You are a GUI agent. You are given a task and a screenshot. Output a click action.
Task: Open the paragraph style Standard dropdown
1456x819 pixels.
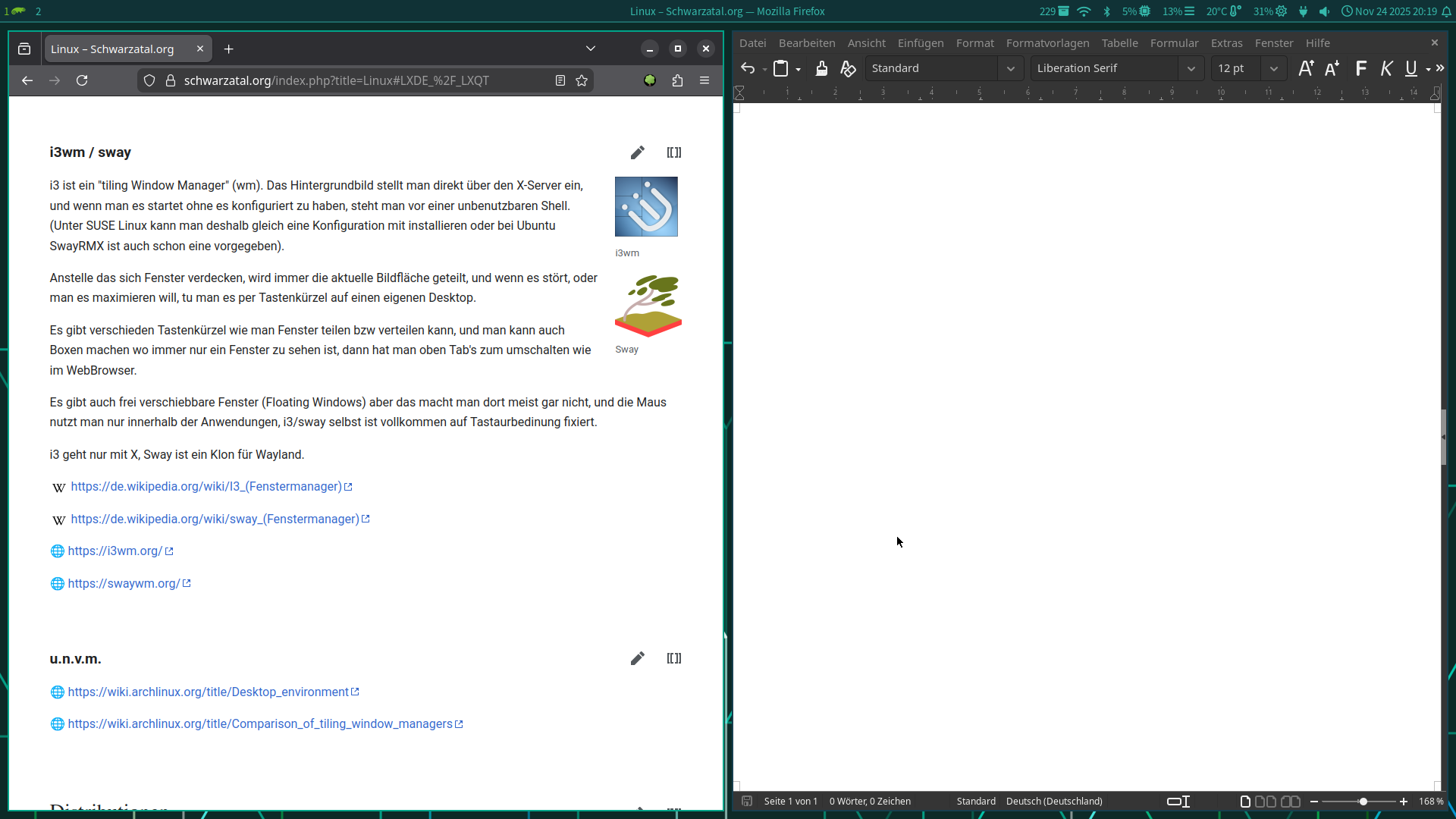point(1010,69)
